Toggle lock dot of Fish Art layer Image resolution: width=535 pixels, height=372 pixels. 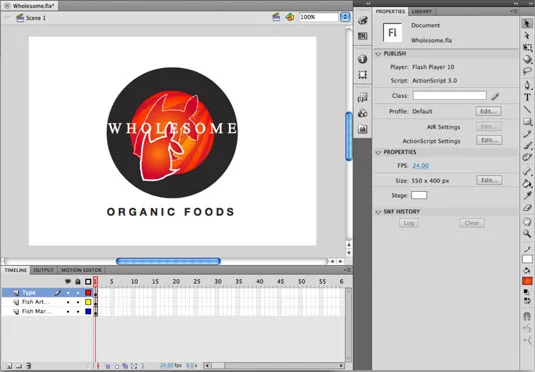click(x=78, y=302)
